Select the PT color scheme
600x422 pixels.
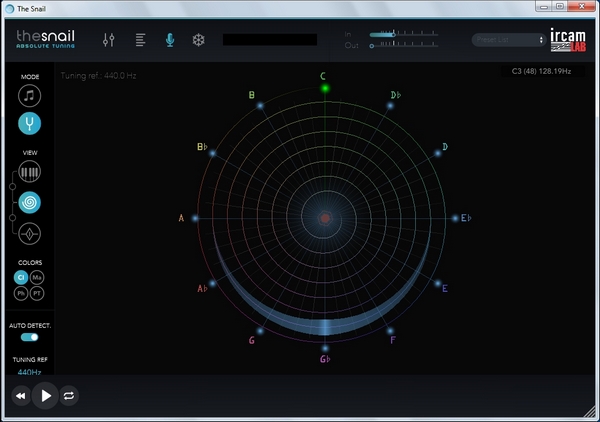pyautogui.click(x=37, y=293)
